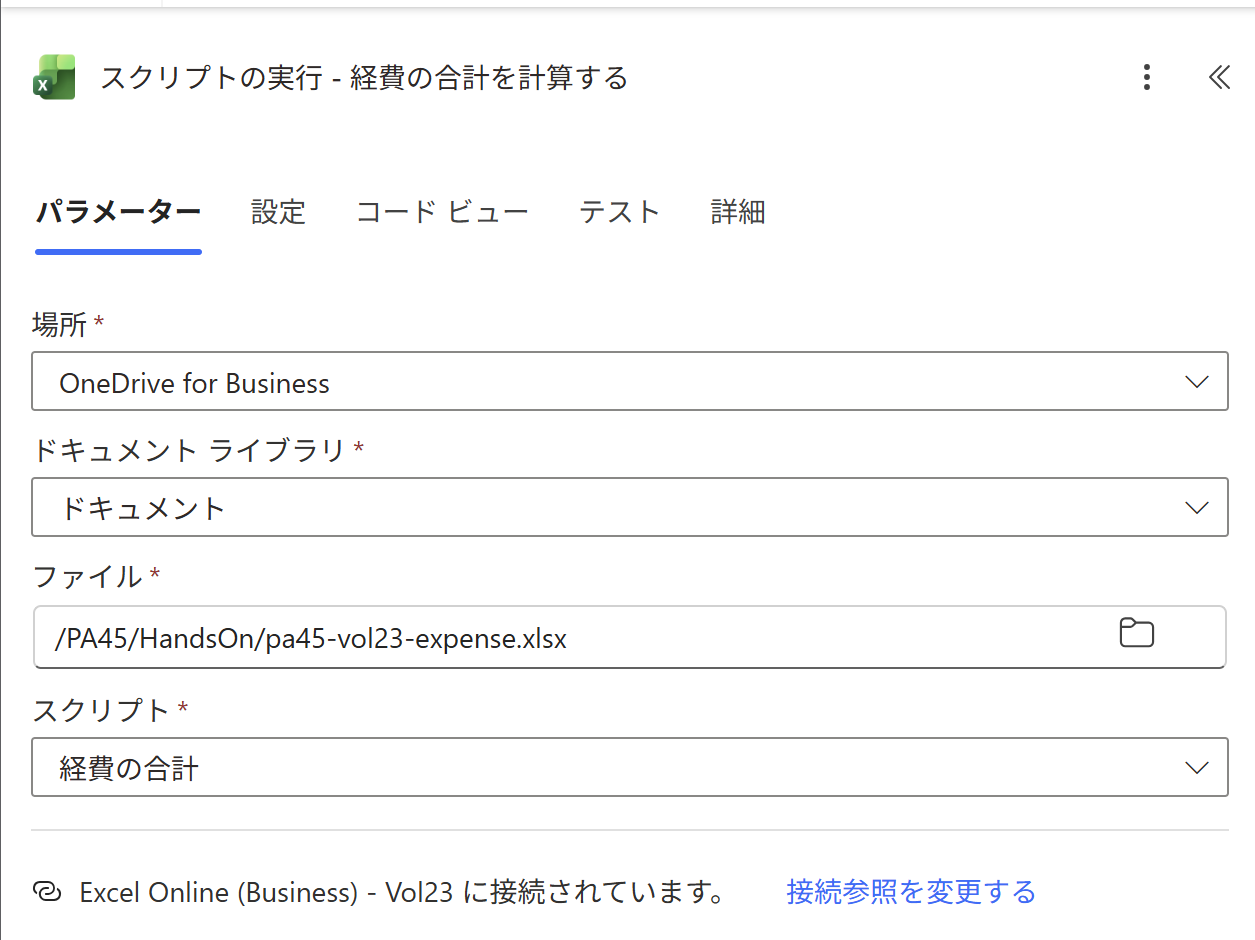1255x940 pixels.
Task: Click the Excel Online connection status text
Action: coord(402,891)
